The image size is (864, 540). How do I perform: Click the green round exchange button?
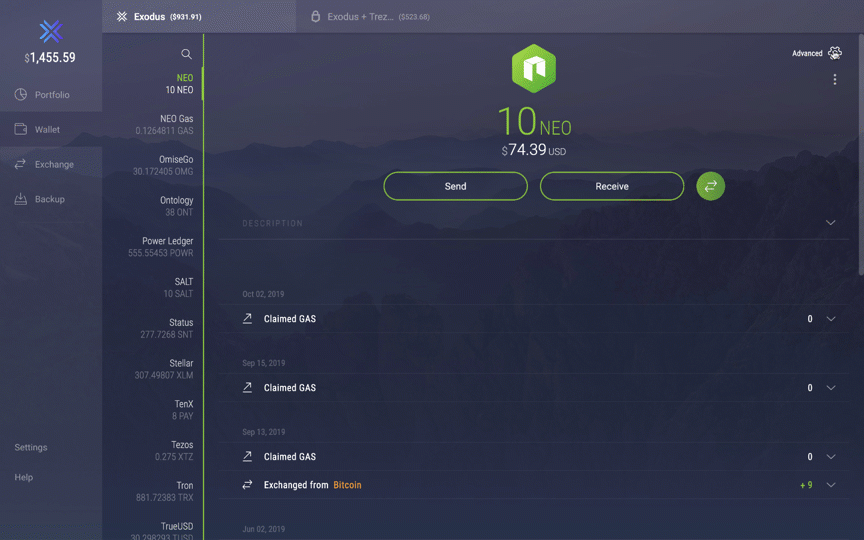[710, 186]
